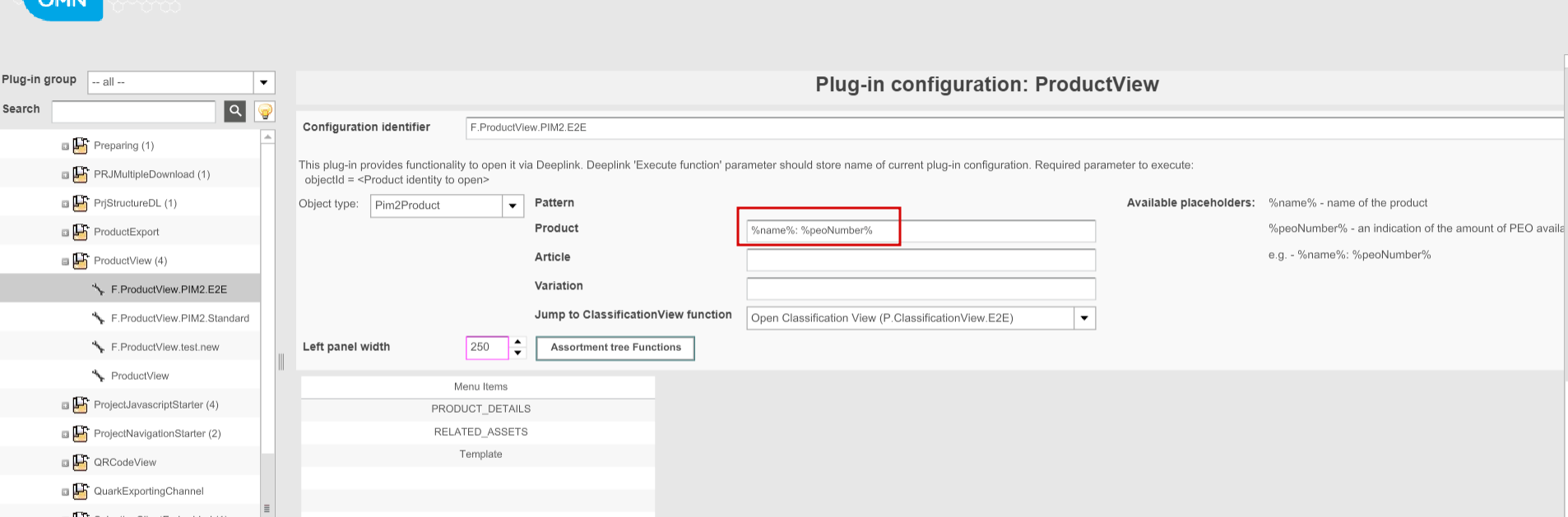1568x517 pixels.
Task: Expand the QuarkExportingChannel node
Action: click(65, 492)
